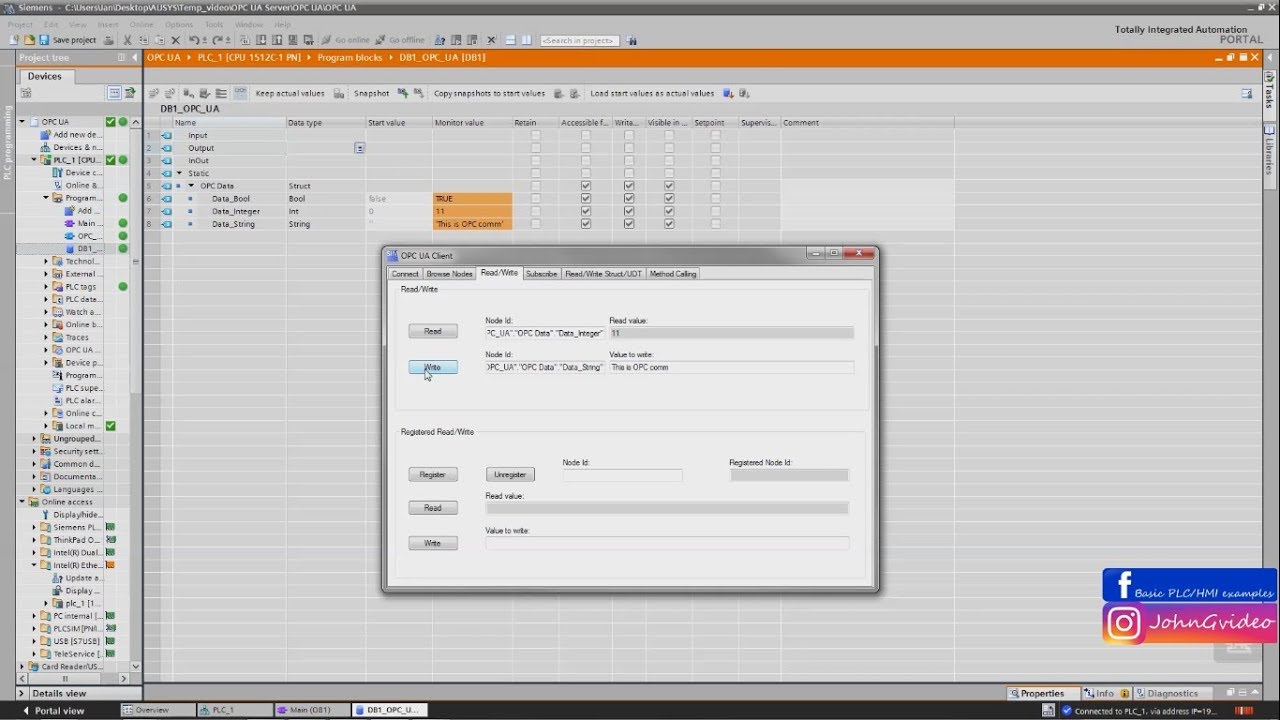Click the Registered Read/Write Node Id field
1280x720 pixels.
622,476
